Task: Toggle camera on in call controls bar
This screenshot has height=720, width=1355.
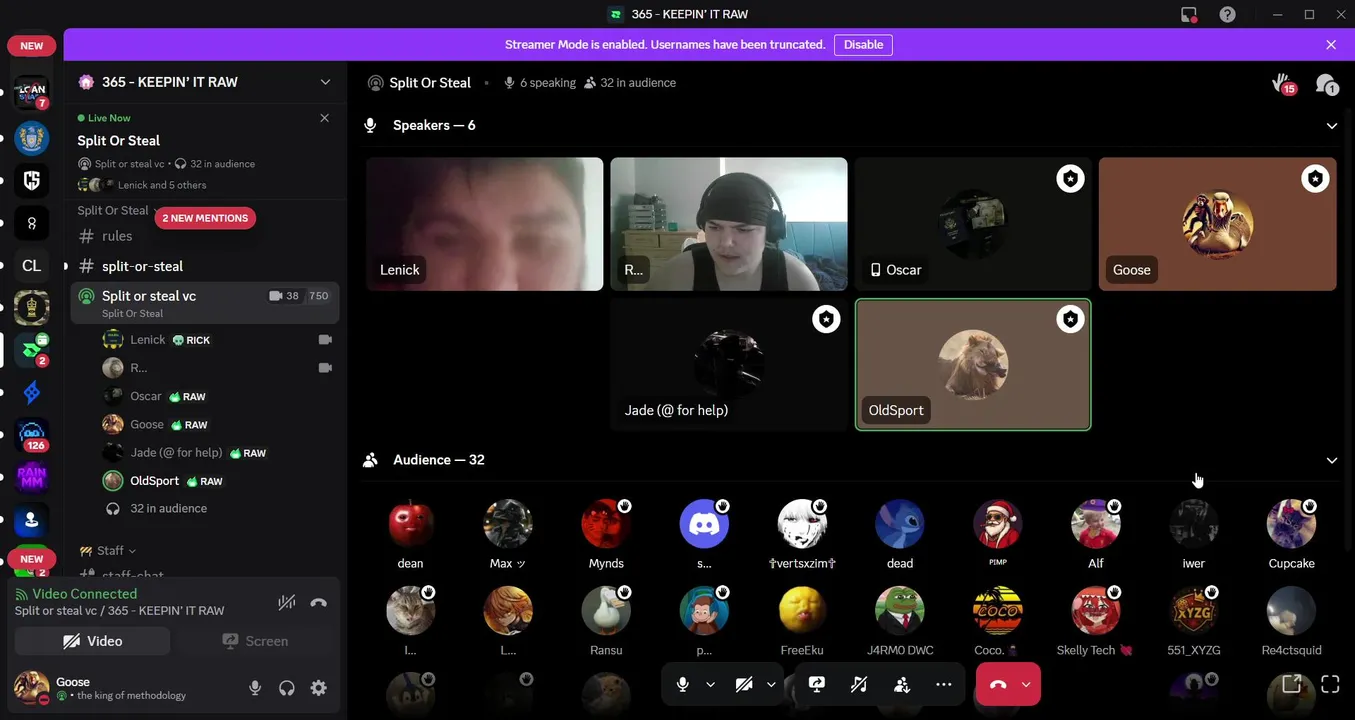Action: pyautogui.click(x=744, y=684)
